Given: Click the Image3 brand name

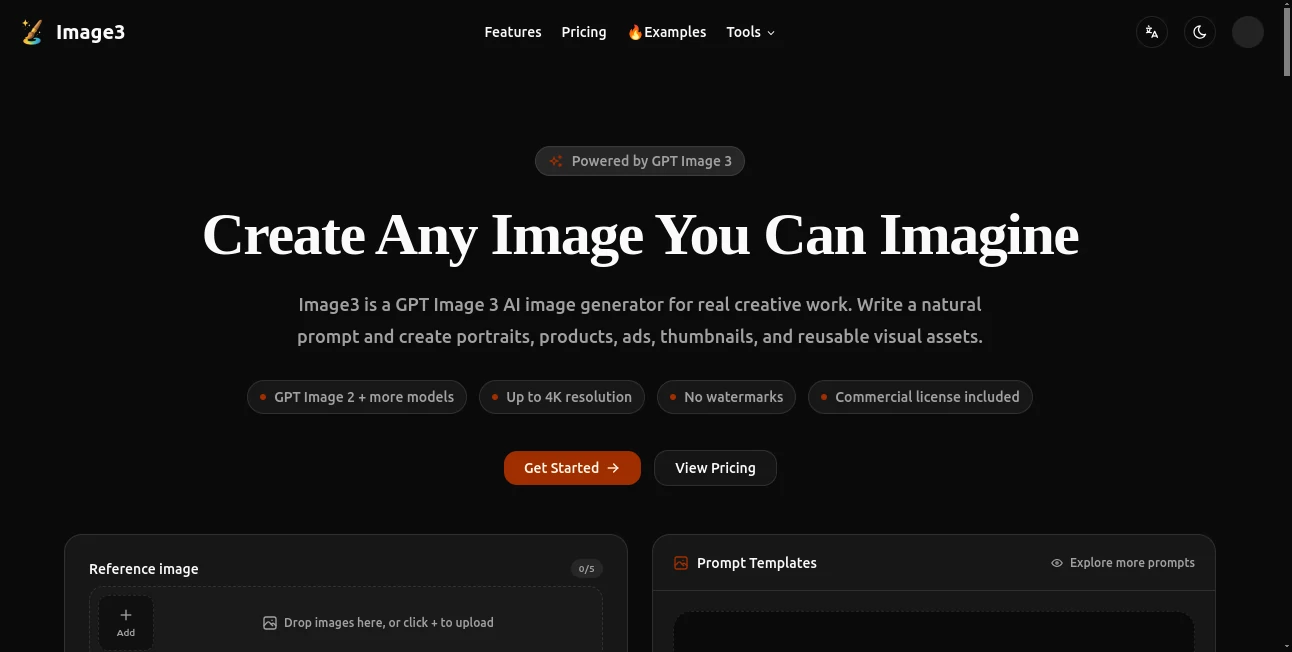Looking at the screenshot, I should [x=90, y=32].
